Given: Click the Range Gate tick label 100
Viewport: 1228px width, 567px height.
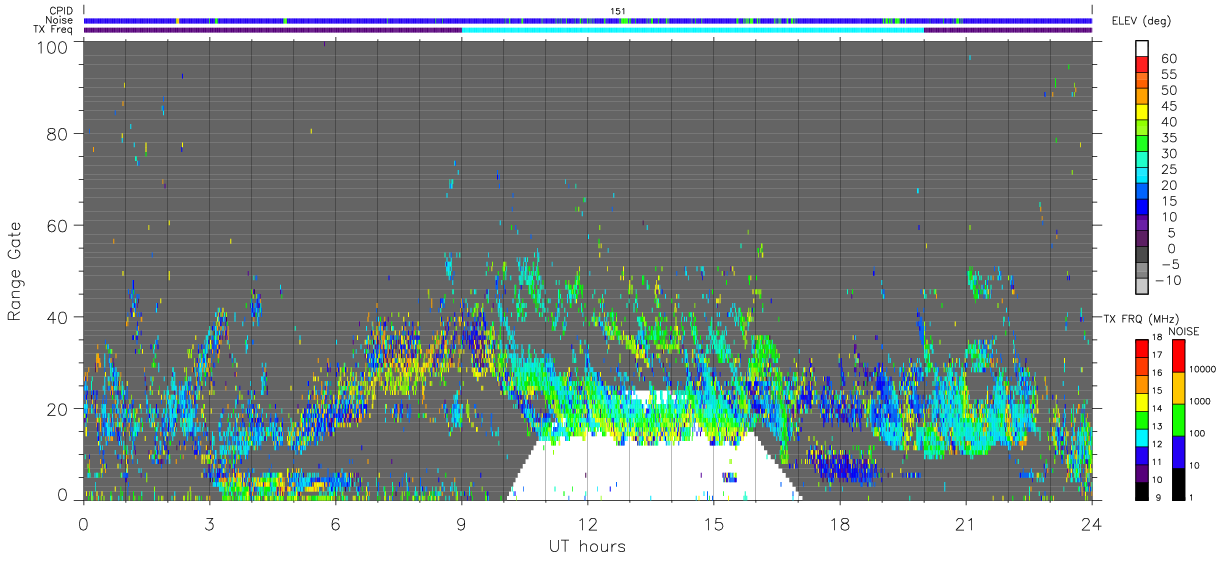Looking at the screenshot, I should point(53,46).
